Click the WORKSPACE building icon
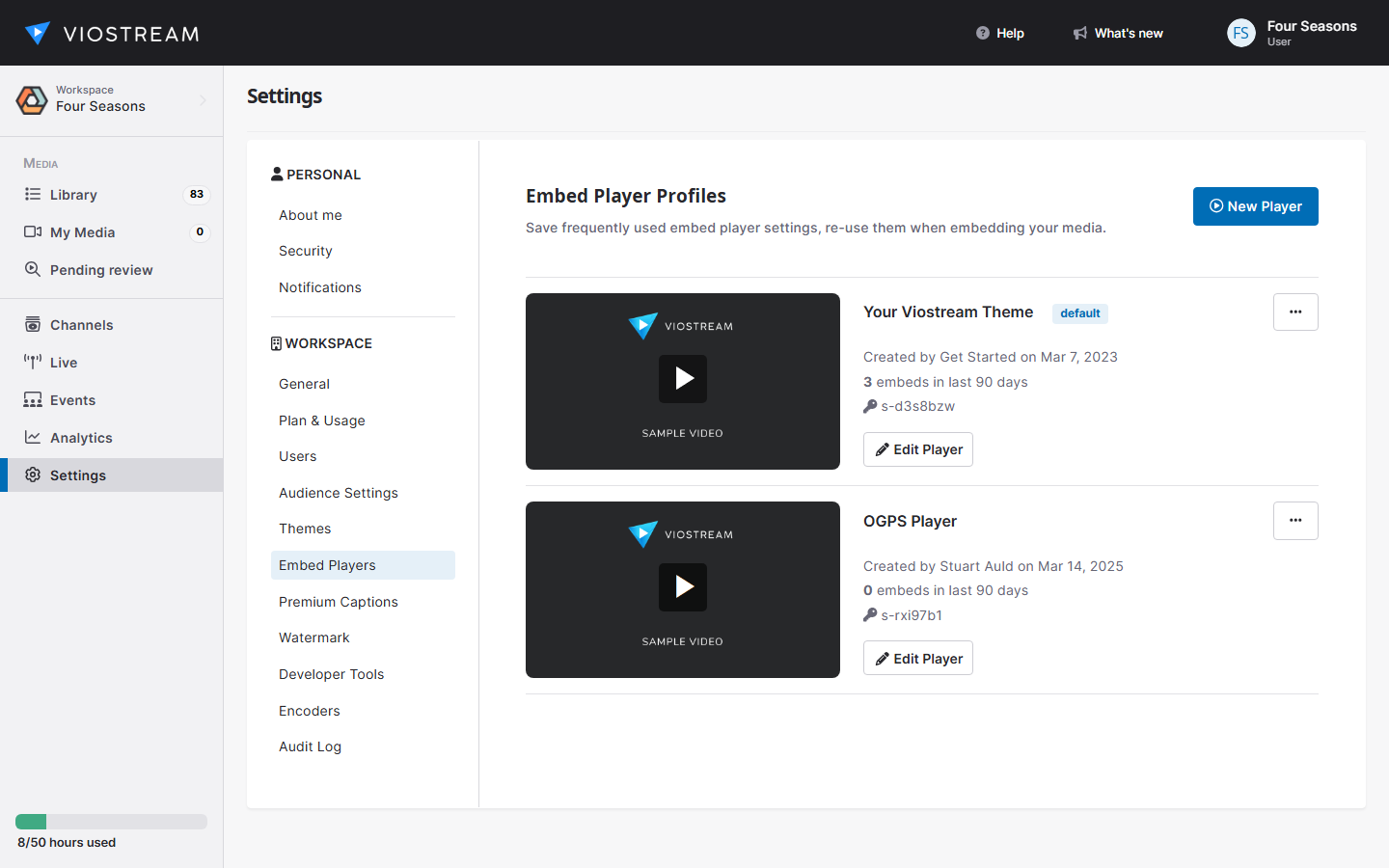 (x=276, y=343)
